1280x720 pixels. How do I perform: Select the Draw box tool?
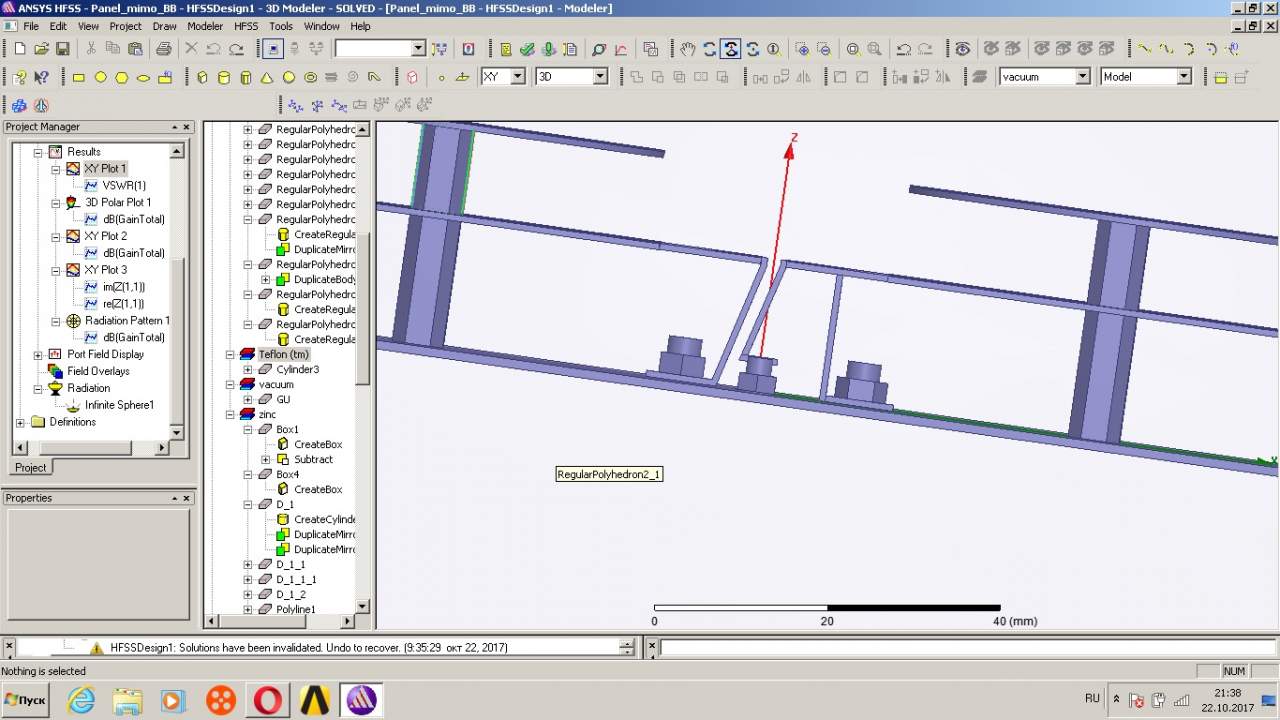click(x=202, y=77)
